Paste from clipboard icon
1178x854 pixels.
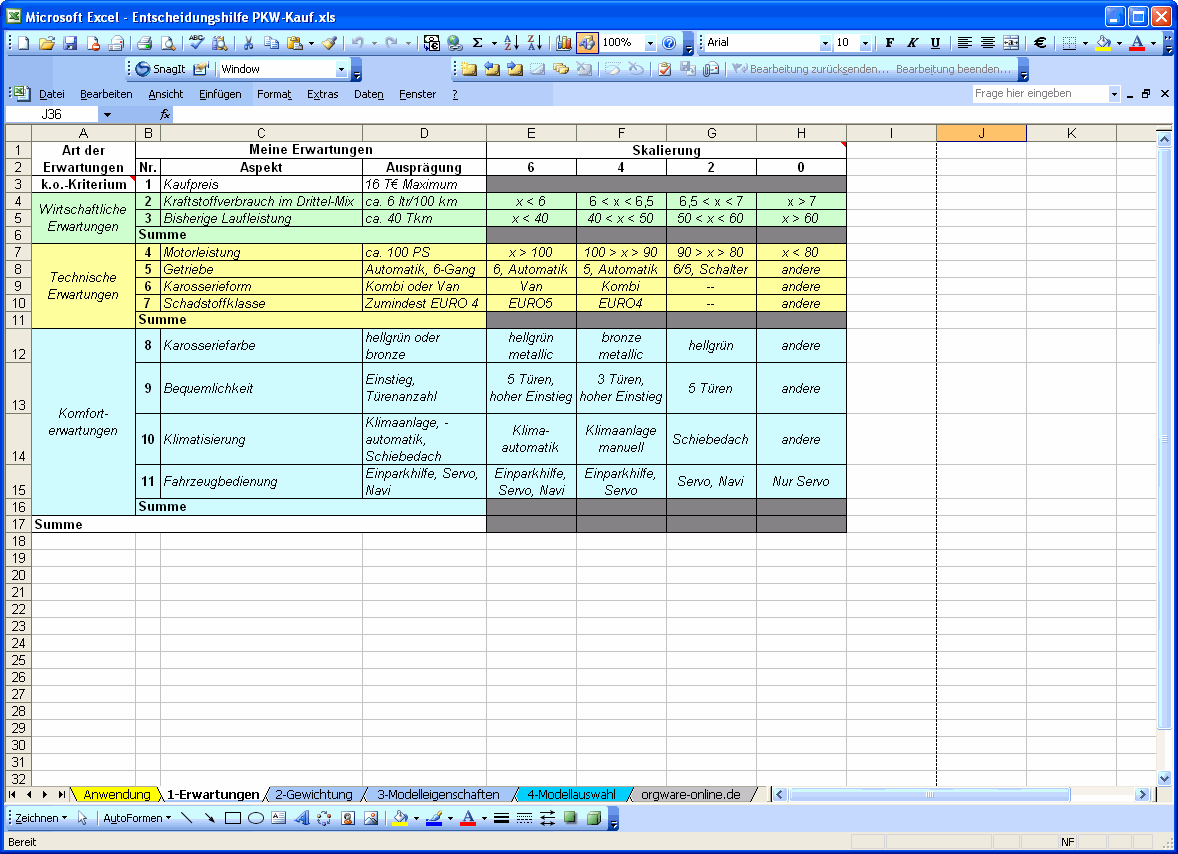pos(294,43)
